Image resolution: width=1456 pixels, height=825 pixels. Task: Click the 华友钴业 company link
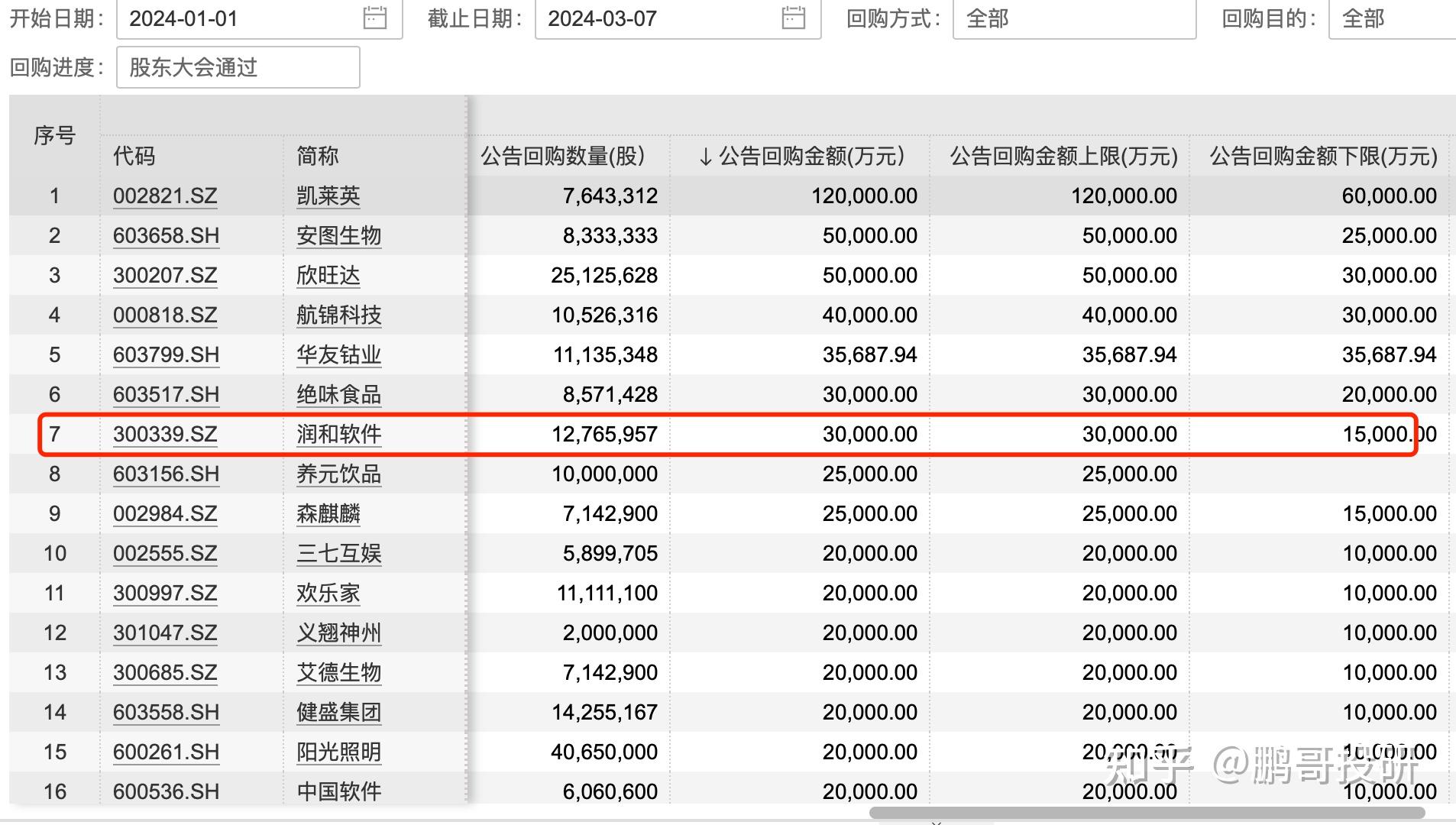point(338,354)
